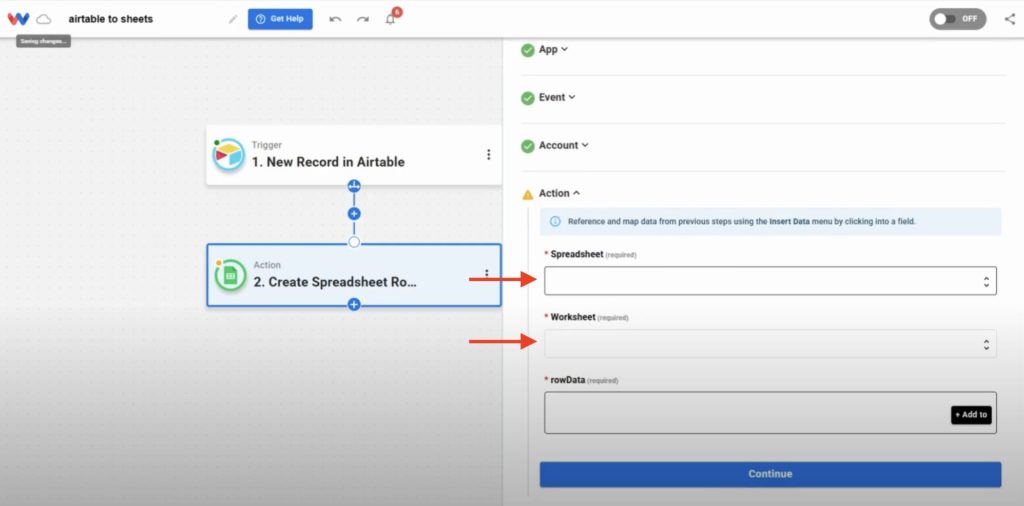Screen dimensions: 1024x506
Task: Click the Google Sheets action icon
Action: click(x=230, y=276)
